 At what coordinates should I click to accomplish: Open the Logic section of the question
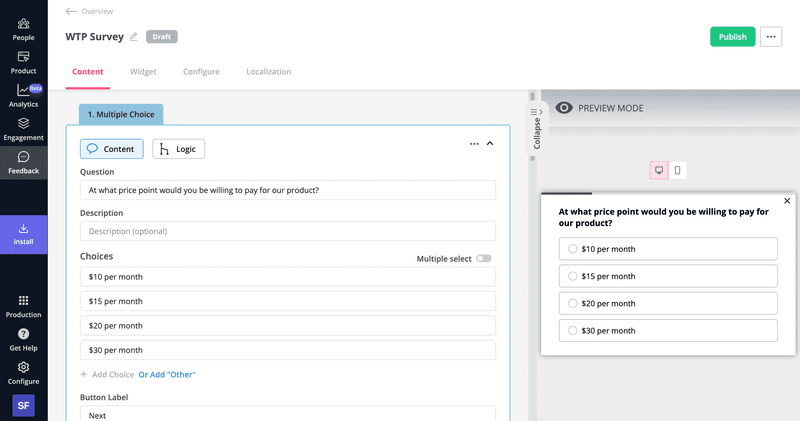[x=178, y=149]
